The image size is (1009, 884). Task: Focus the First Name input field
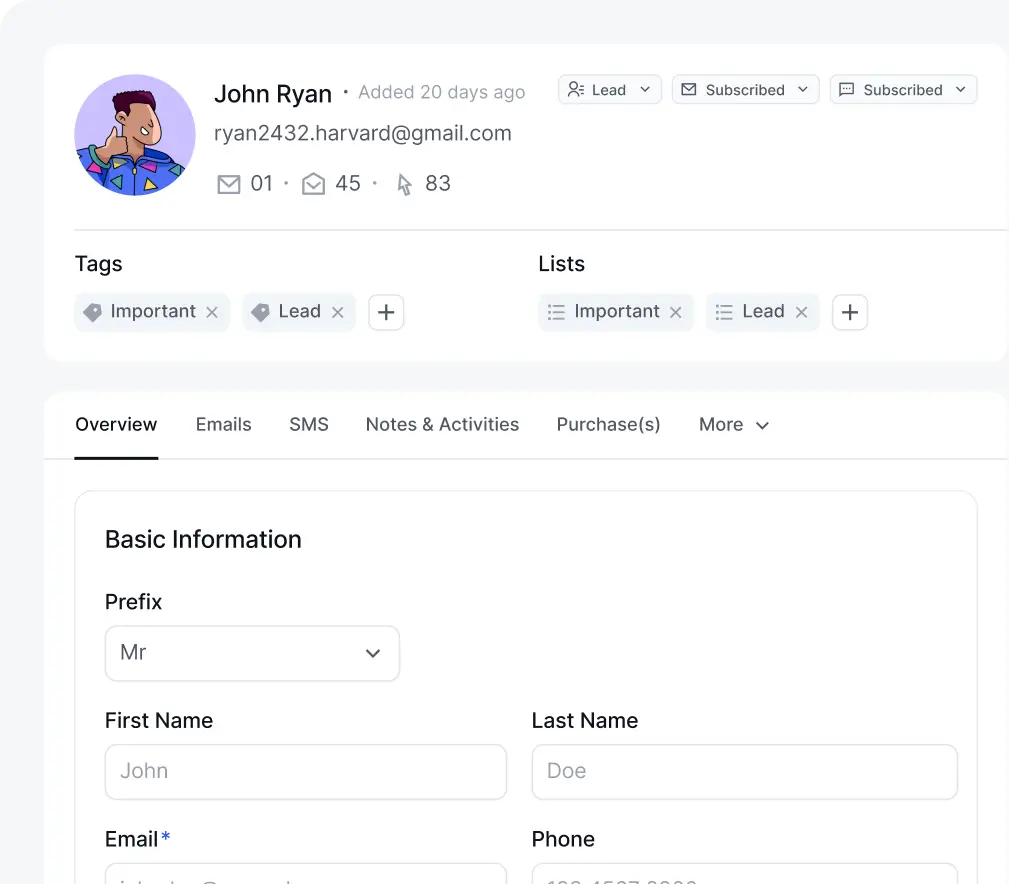(306, 771)
